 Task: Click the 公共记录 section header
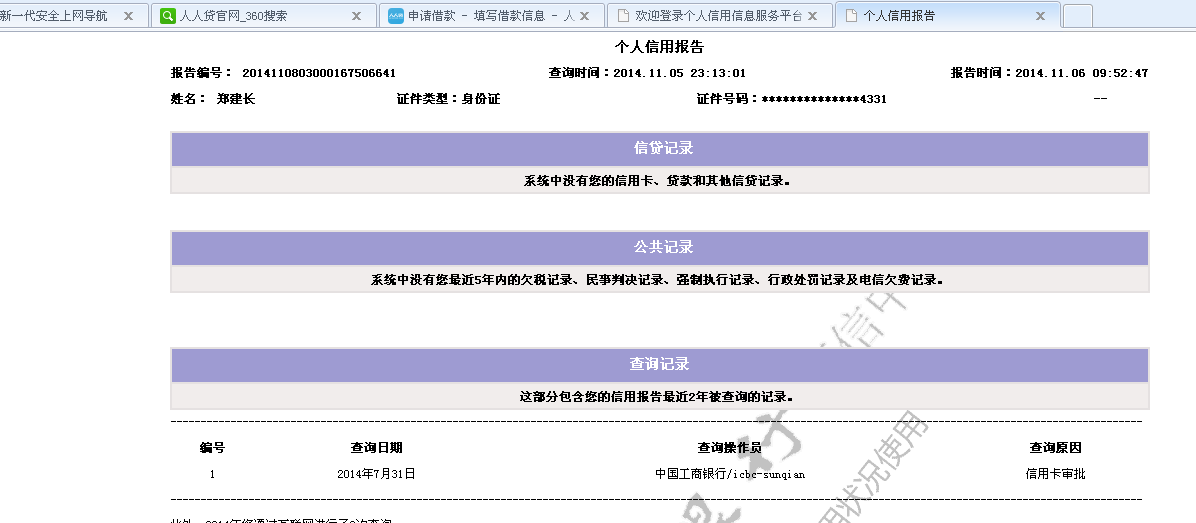tap(660, 248)
